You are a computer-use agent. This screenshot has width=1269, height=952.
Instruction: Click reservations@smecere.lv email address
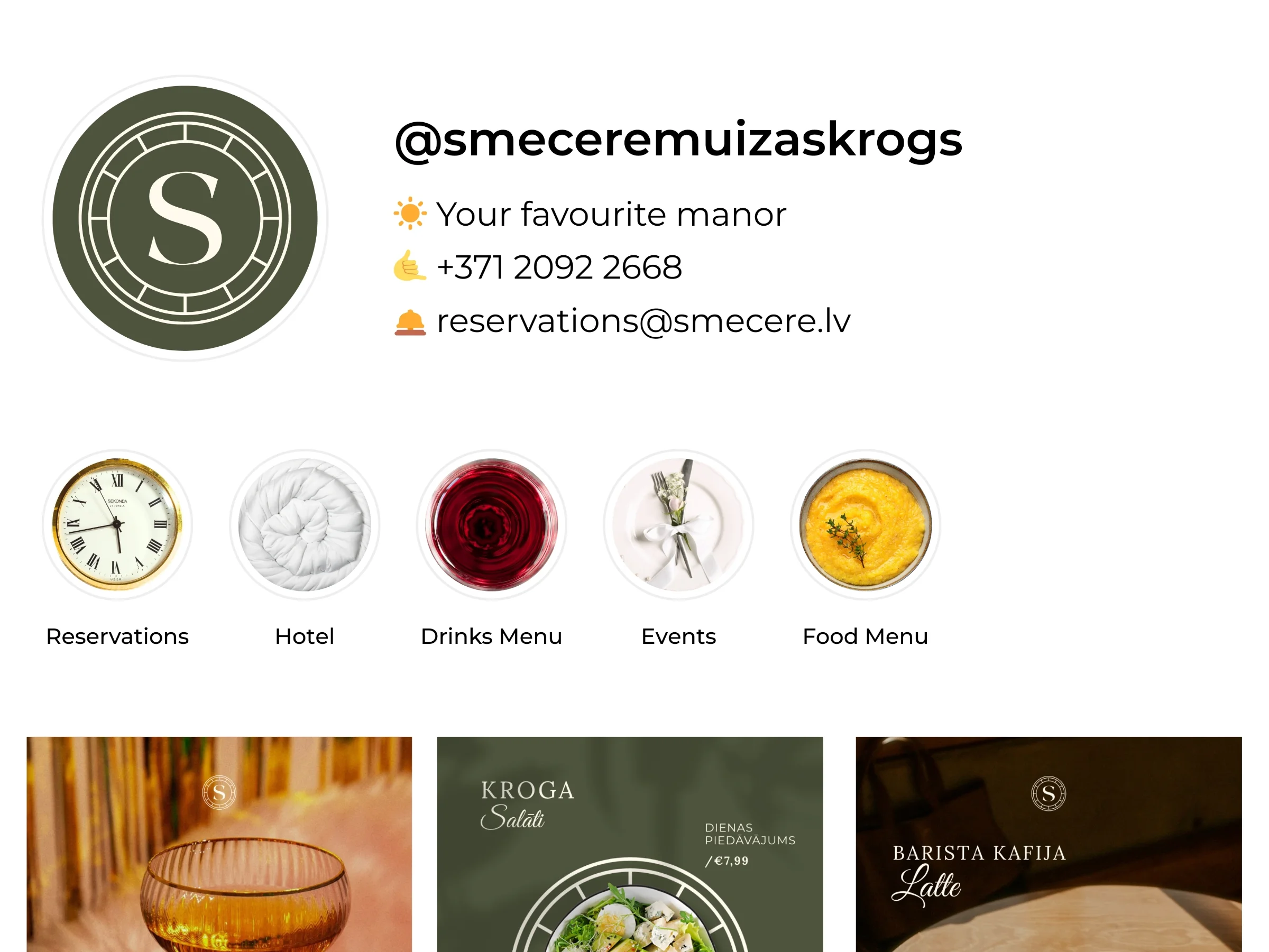click(x=643, y=320)
